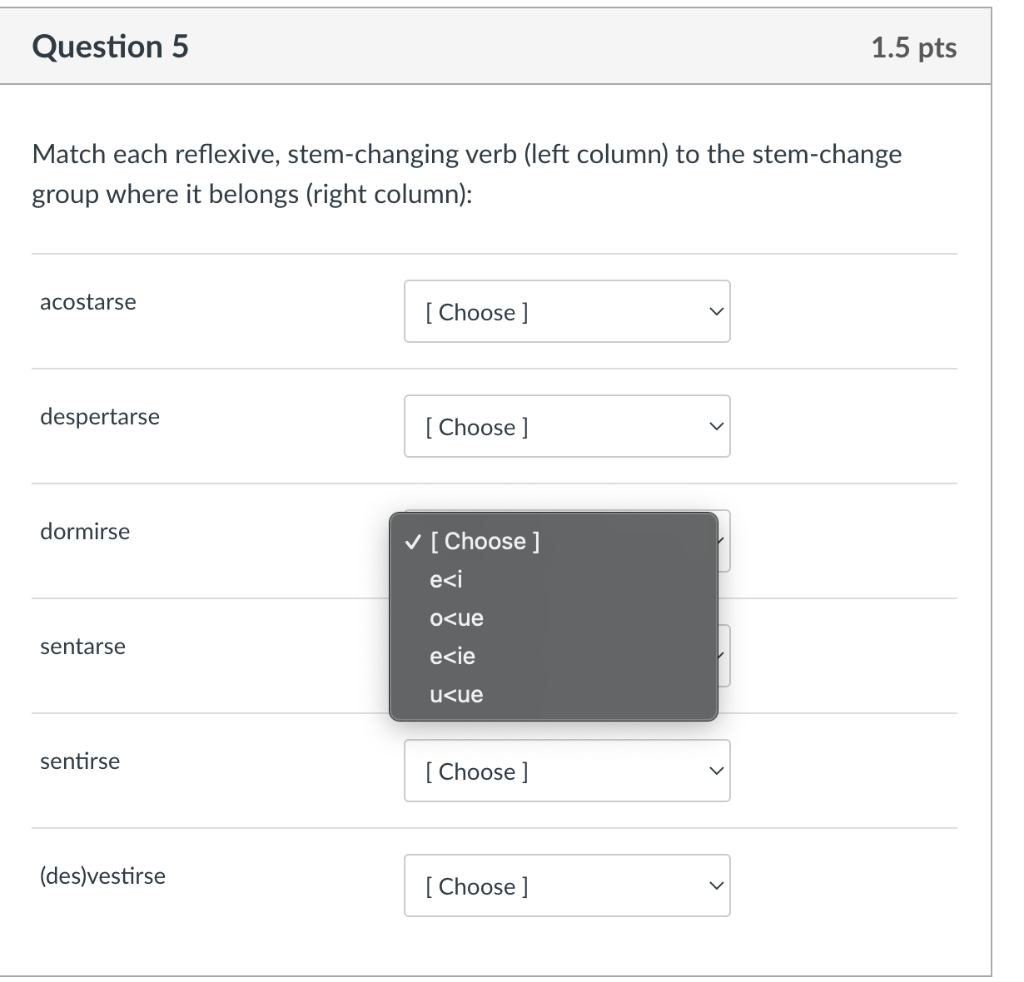1024x982 pixels.
Task: Select u<ue in the dropdown list
Action: click(457, 694)
